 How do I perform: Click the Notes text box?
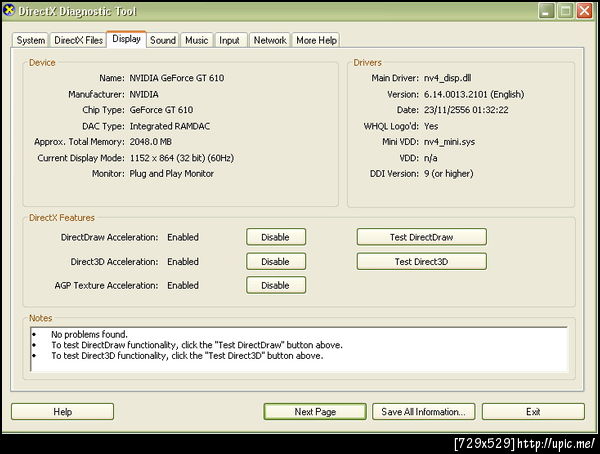pos(299,349)
